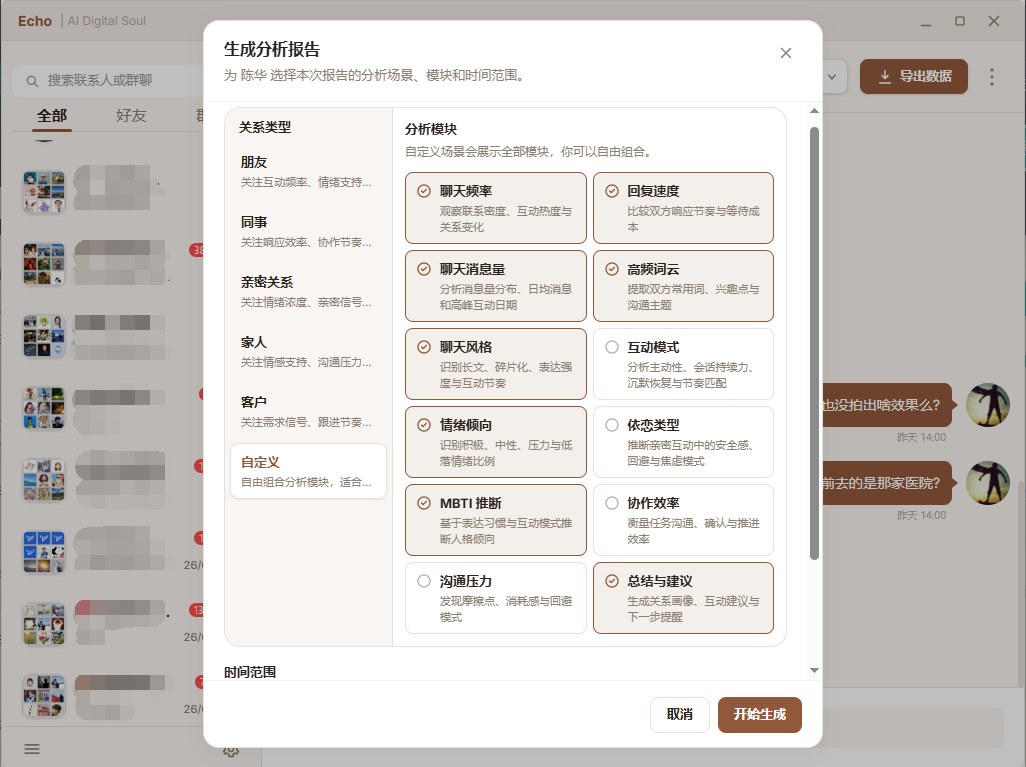Image resolution: width=1026 pixels, height=767 pixels.
Task: Click the Echo app title
Action: coord(35,21)
